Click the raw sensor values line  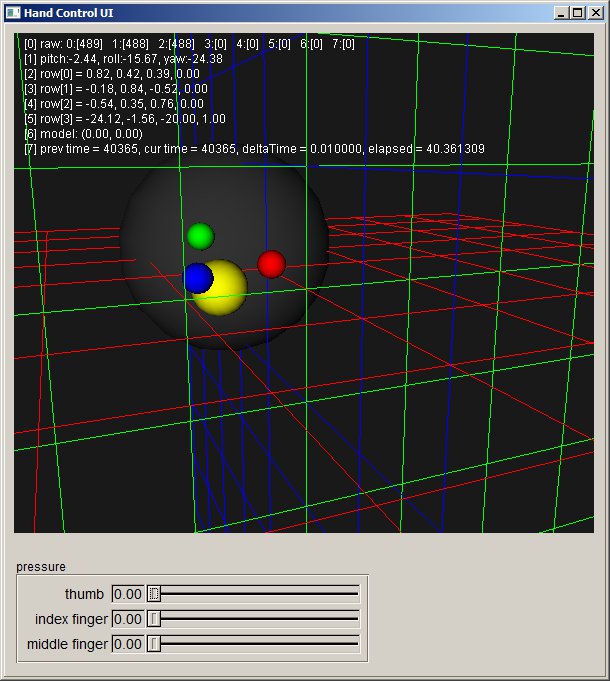coord(188,44)
